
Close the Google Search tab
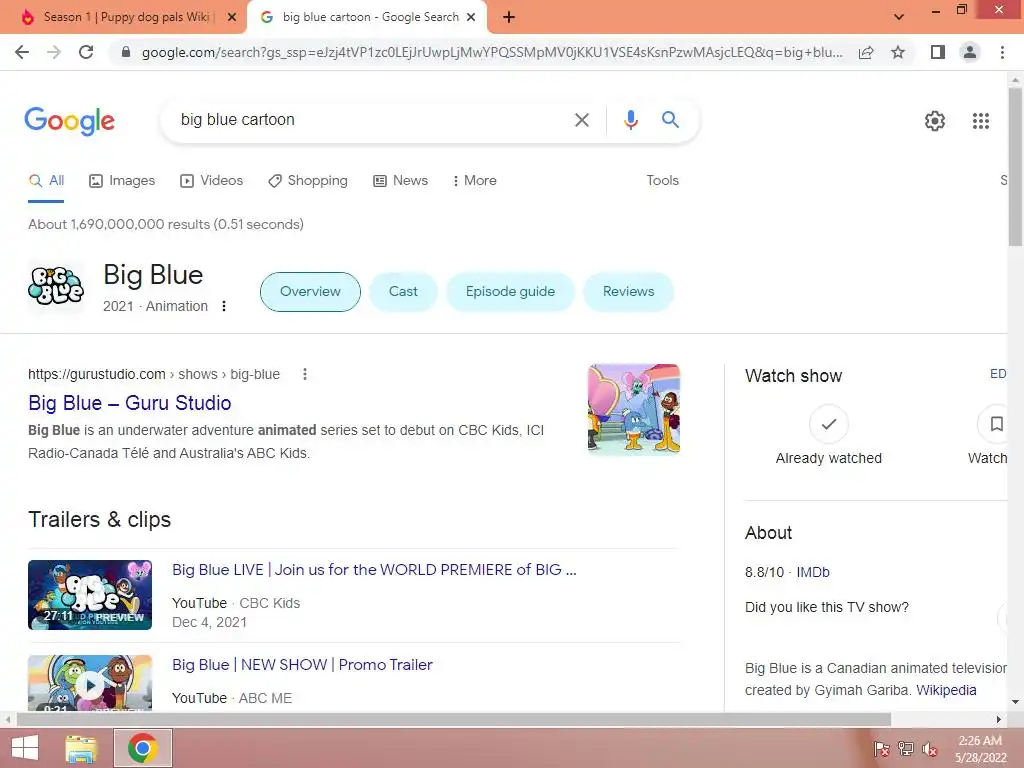coord(471,17)
